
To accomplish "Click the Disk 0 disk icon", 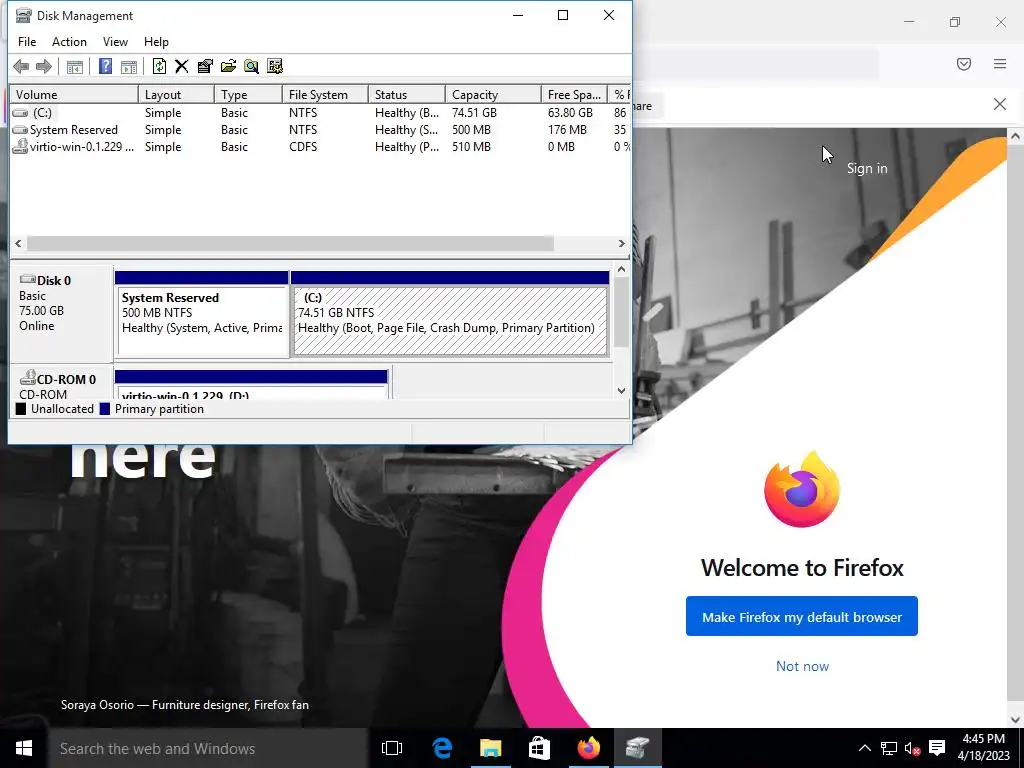I will 27,280.
